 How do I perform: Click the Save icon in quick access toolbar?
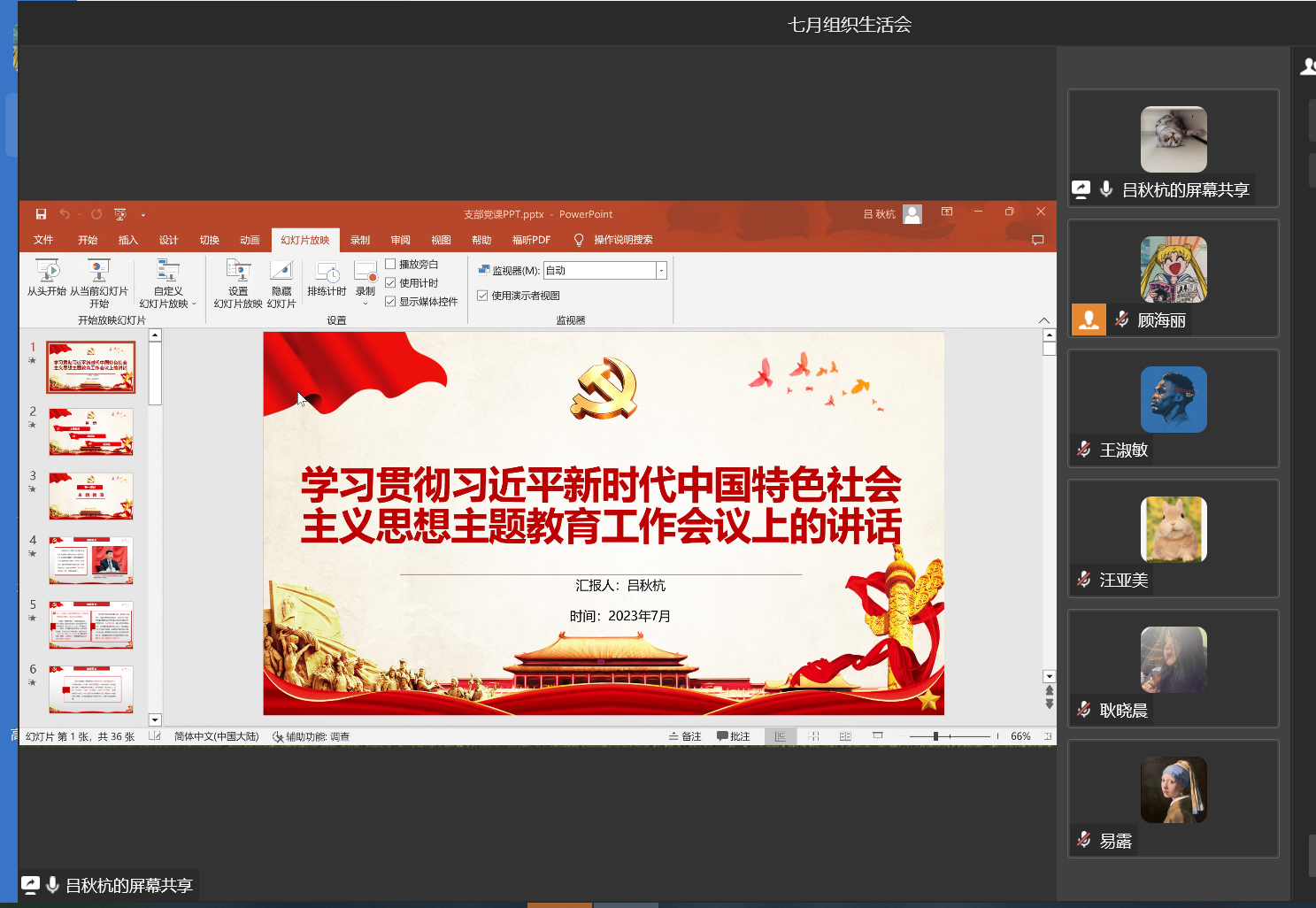tap(41, 214)
